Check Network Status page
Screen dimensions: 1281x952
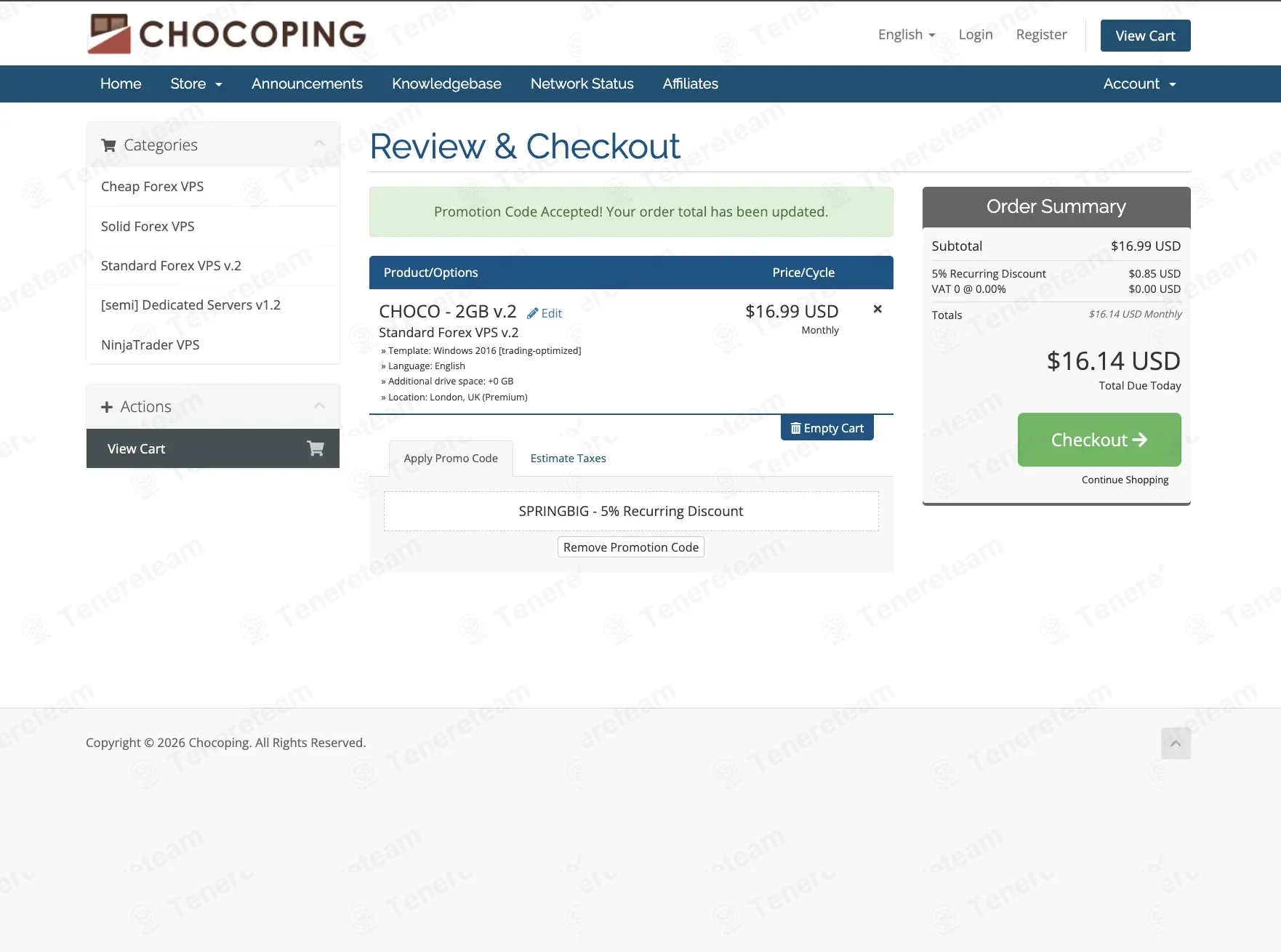click(x=582, y=84)
